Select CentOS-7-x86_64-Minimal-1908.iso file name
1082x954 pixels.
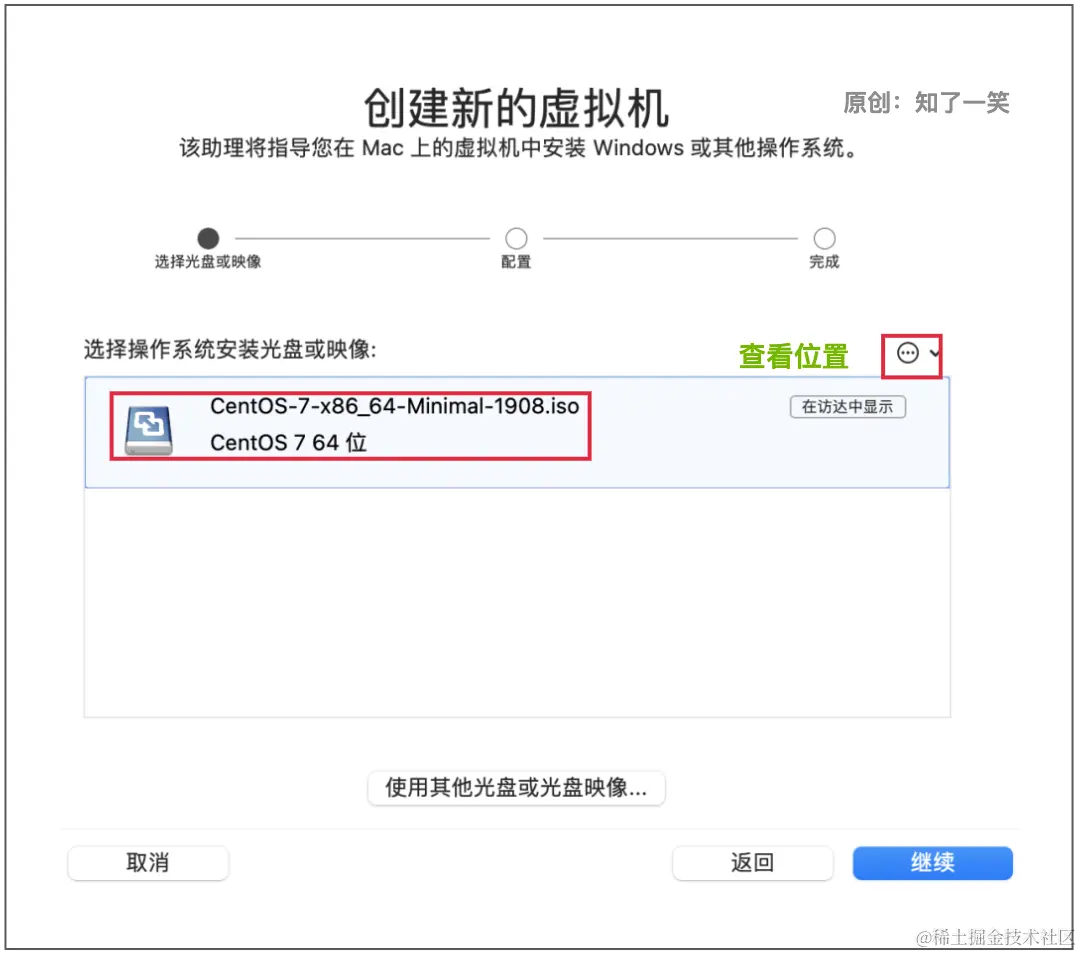pos(395,406)
